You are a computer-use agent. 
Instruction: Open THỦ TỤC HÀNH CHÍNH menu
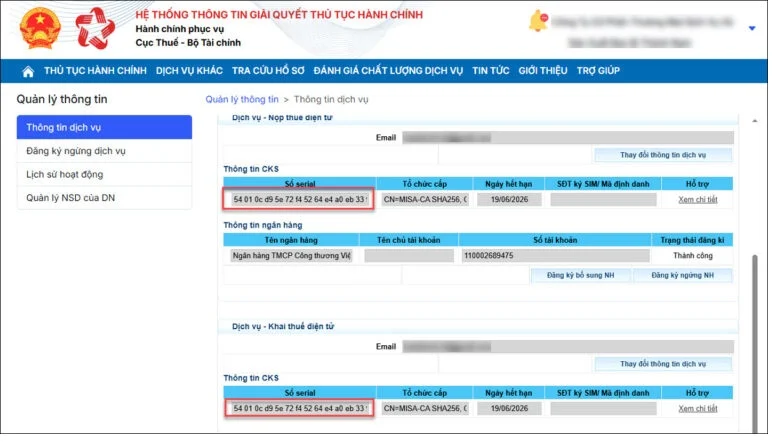pyautogui.click(x=95, y=71)
